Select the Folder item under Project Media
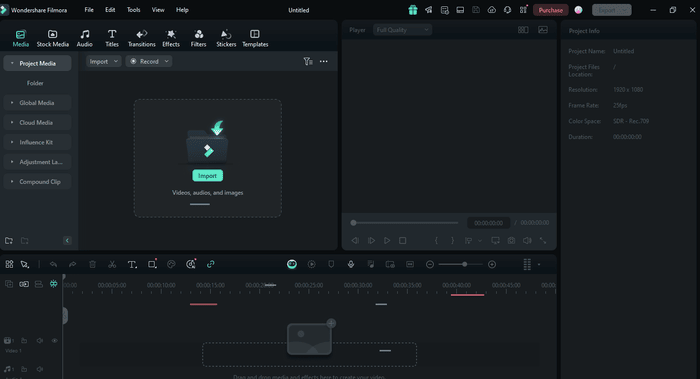 35,83
